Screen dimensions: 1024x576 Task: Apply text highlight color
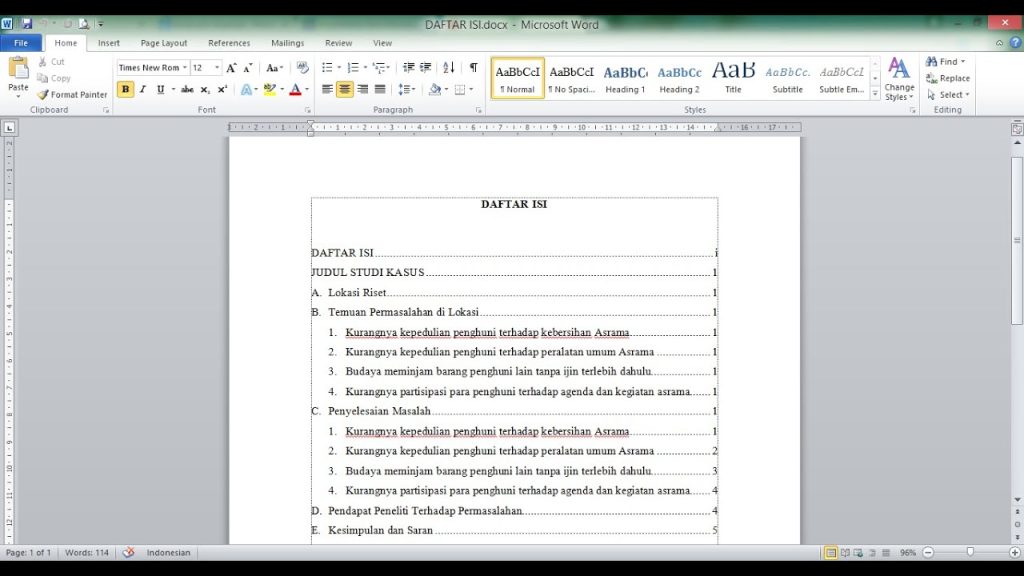point(270,89)
